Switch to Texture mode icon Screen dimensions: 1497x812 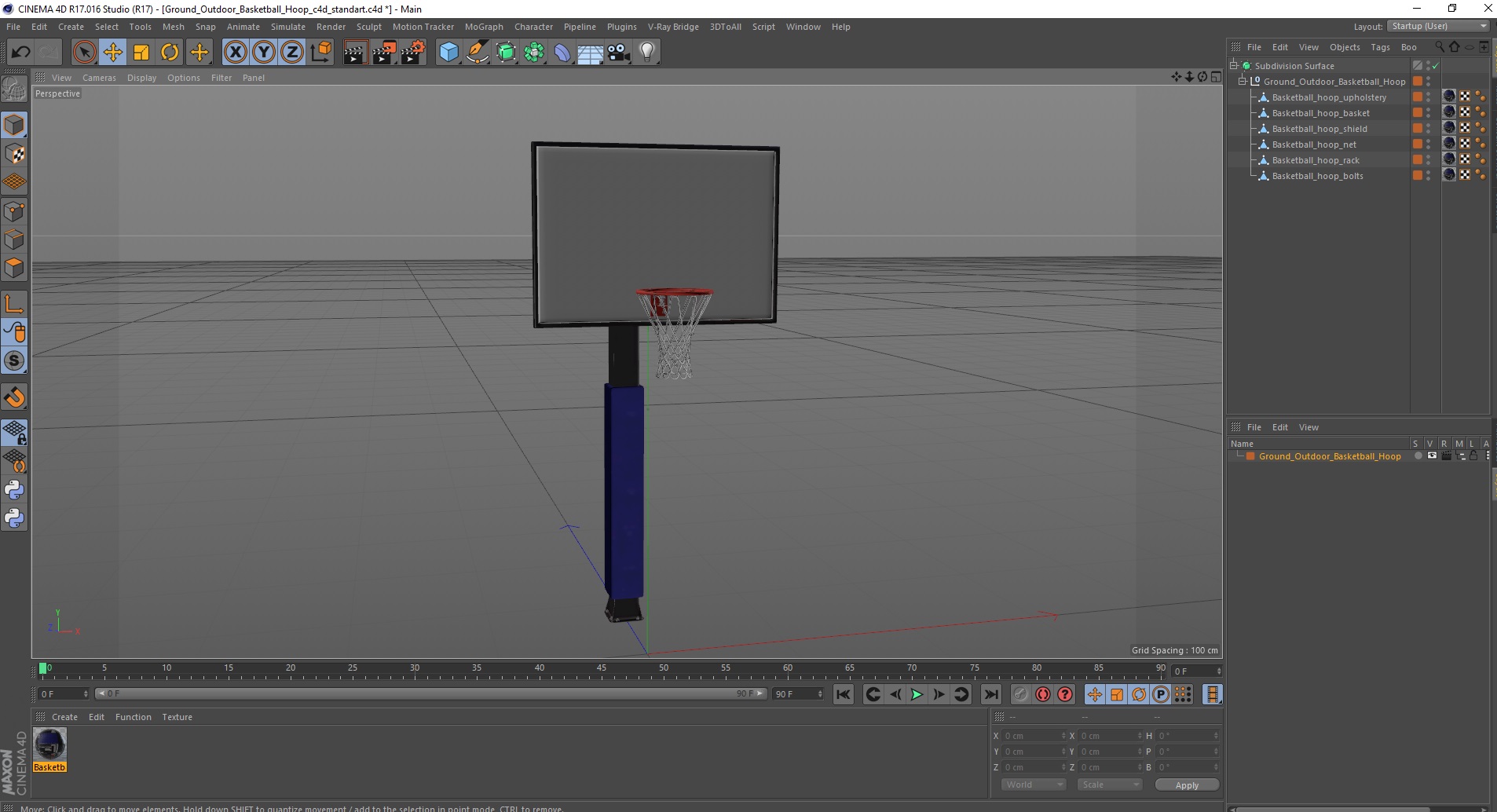pos(14,154)
